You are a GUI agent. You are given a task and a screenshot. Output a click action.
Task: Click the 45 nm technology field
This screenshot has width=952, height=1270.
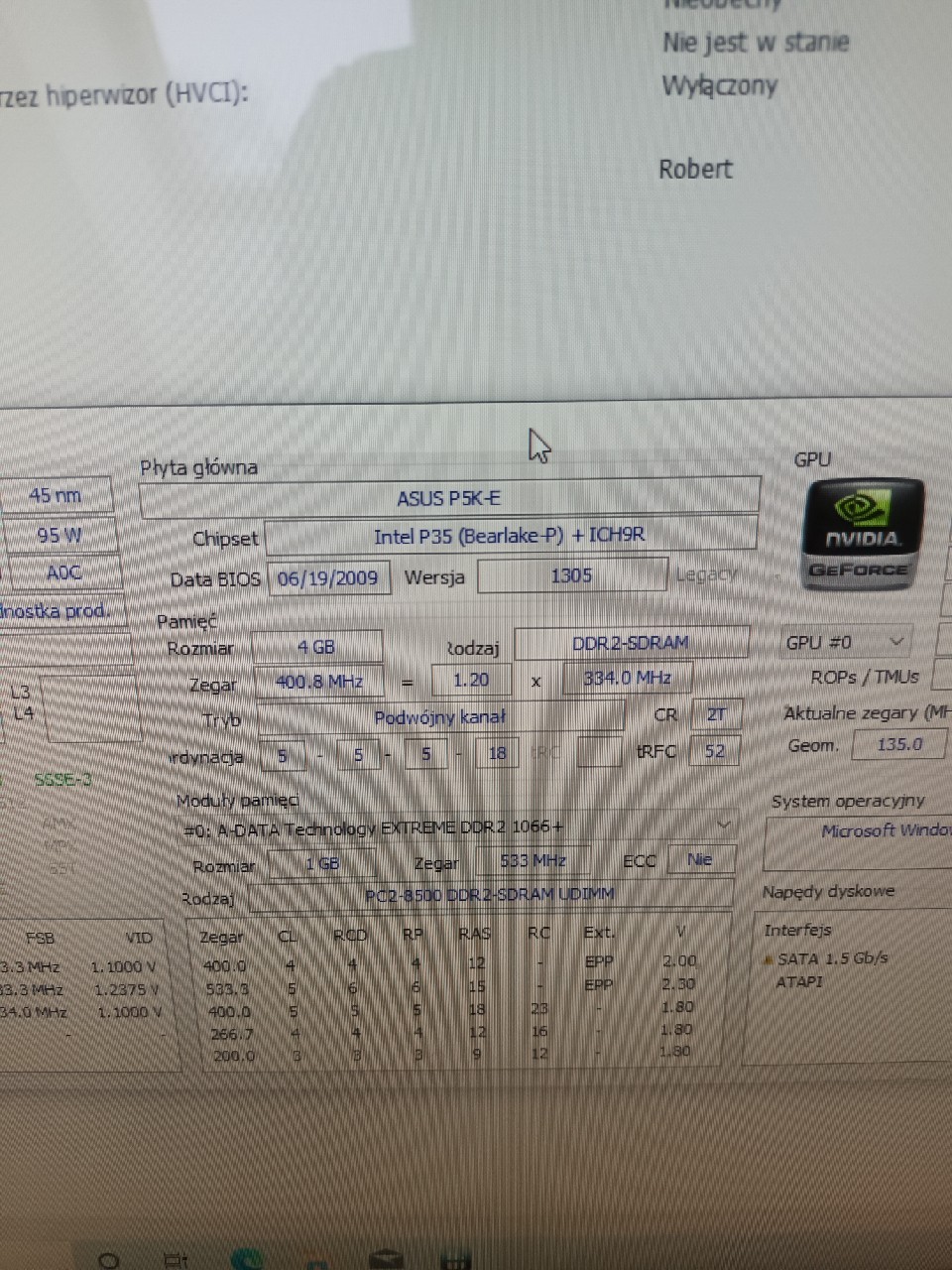pyautogui.click(x=57, y=495)
